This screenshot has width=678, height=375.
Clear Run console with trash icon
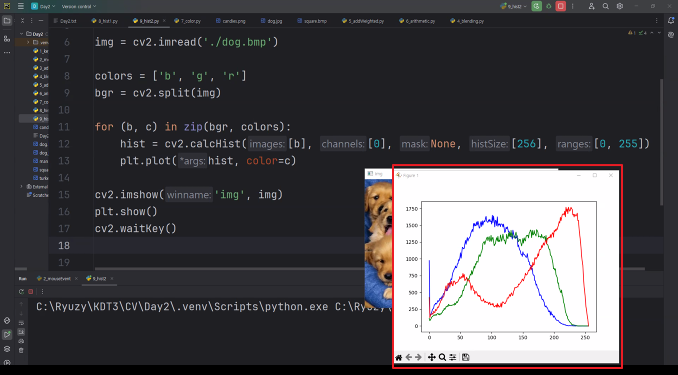21,350
